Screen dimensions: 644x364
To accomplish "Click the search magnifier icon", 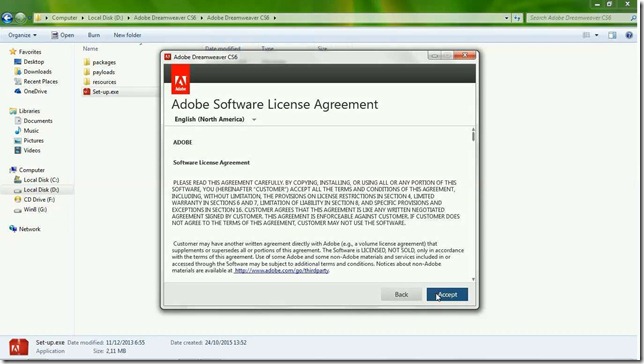I will (x=633, y=18).
